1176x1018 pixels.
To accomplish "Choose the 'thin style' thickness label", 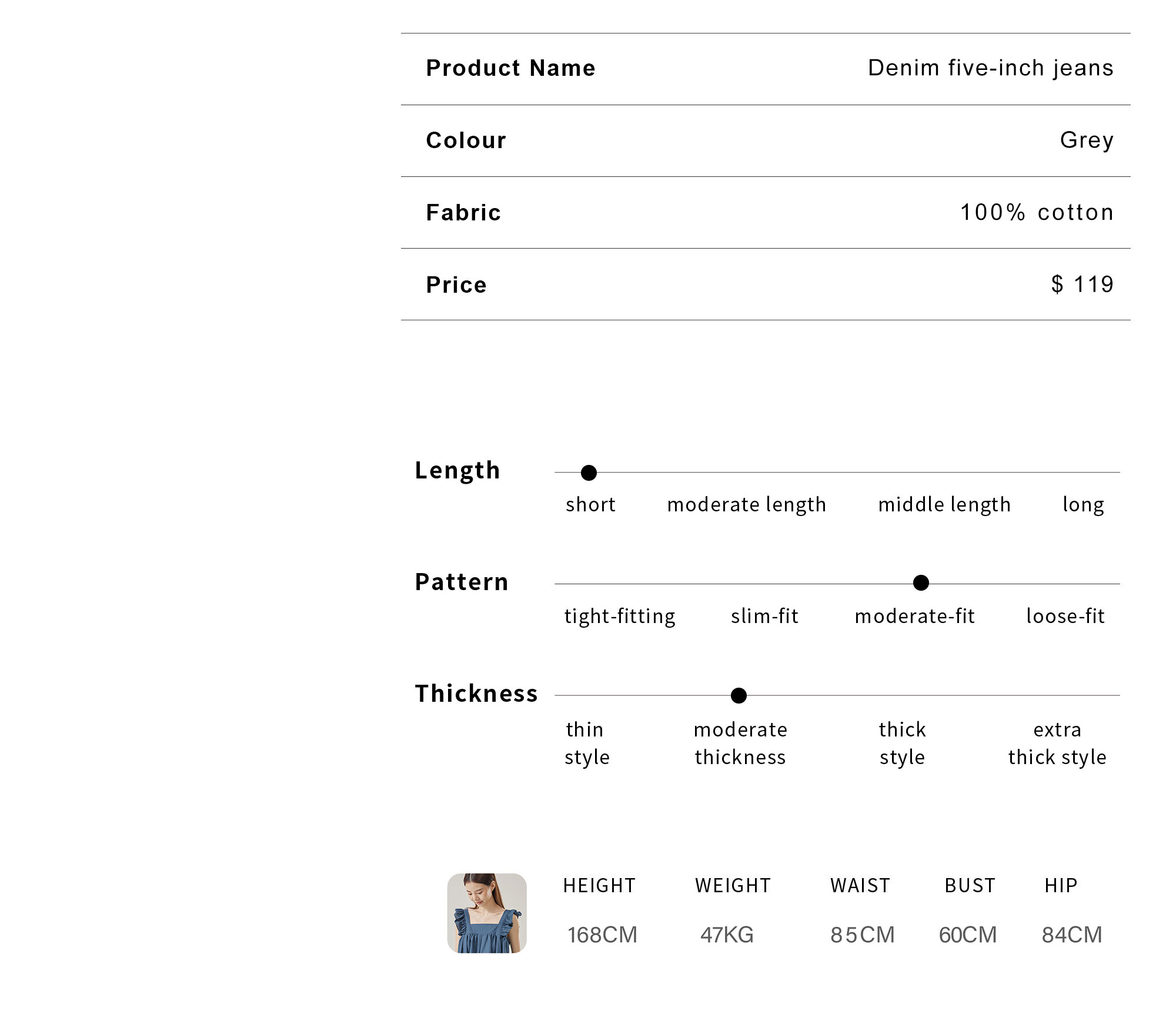I will click(x=587, y=744).
